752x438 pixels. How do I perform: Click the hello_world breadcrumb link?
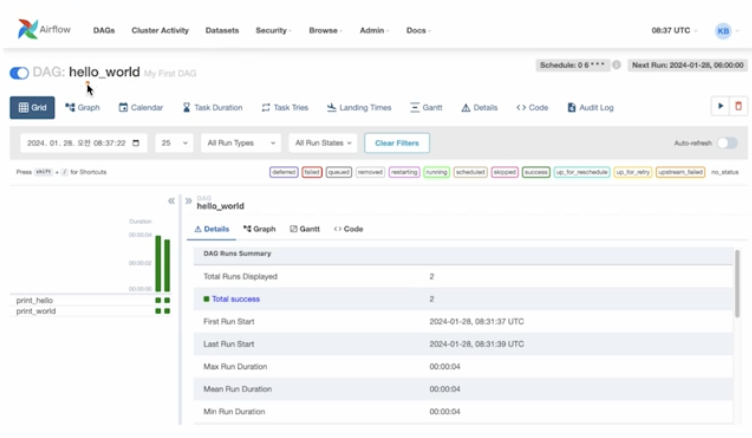(220, 206)
